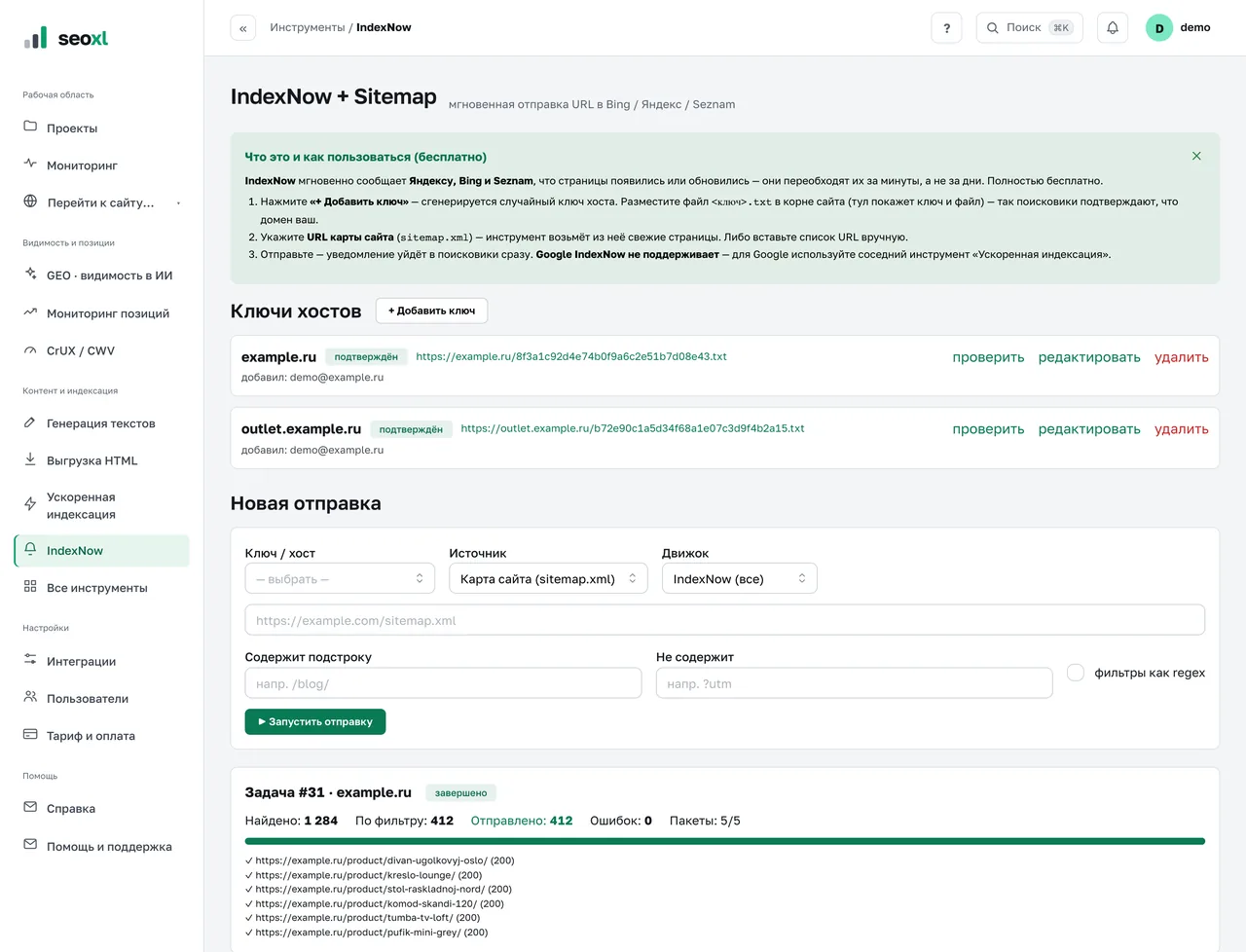Click Интеграции sliders icon
The height and width of the screenshot is (952, 1246).
[30, 660]
